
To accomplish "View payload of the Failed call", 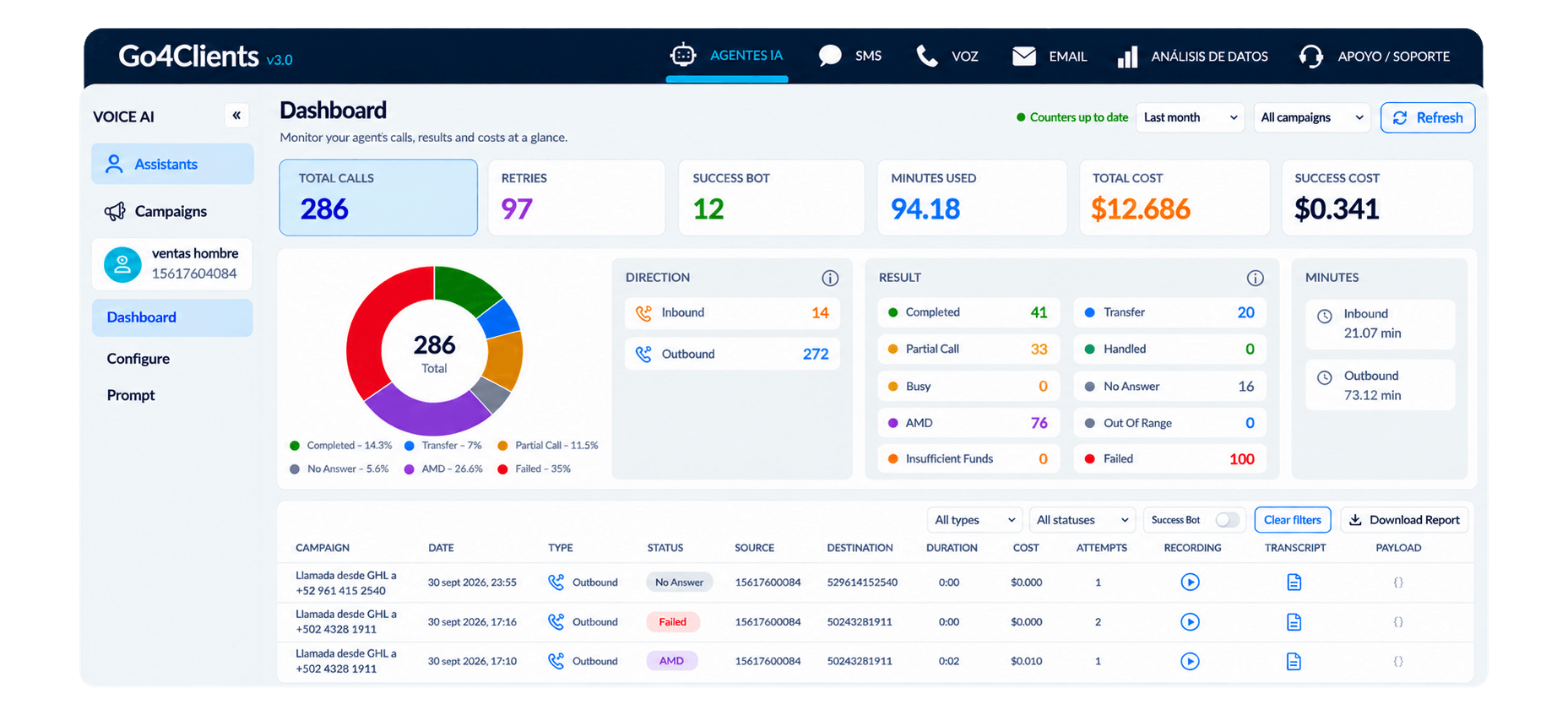I will pos(1398,621).
